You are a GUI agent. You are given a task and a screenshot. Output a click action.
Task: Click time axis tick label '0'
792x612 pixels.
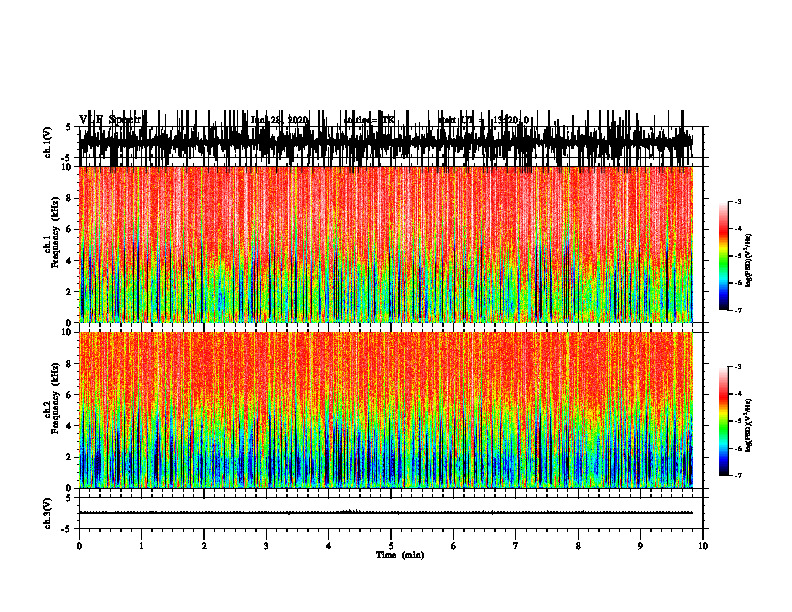(79, 546)
